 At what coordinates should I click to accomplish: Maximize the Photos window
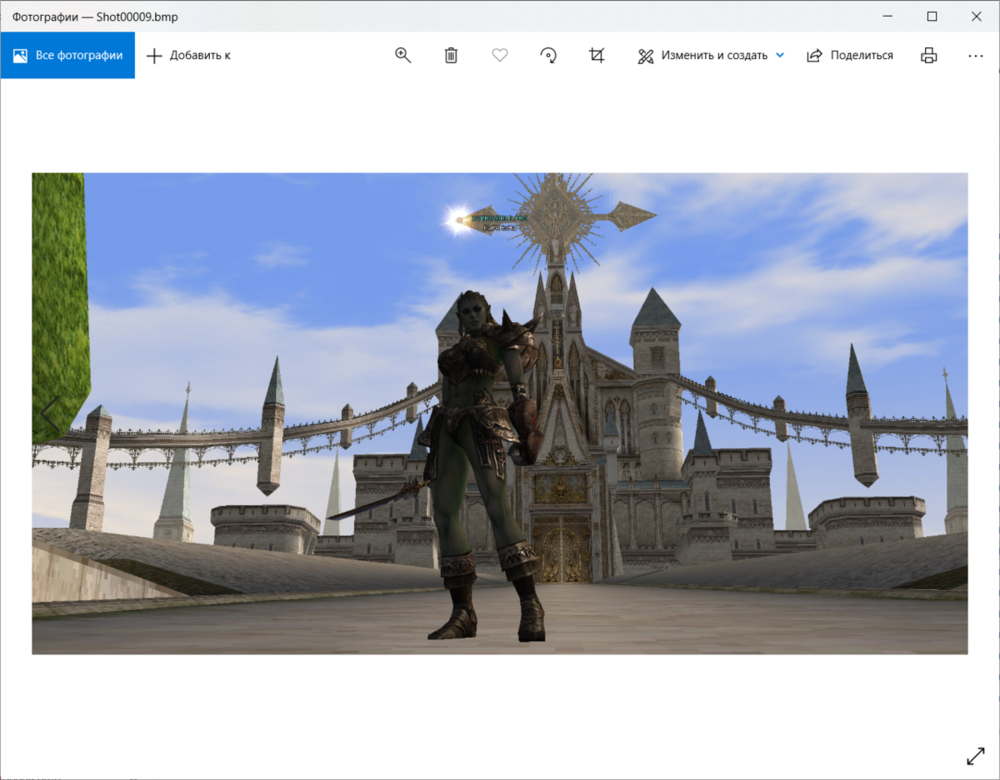932,16
